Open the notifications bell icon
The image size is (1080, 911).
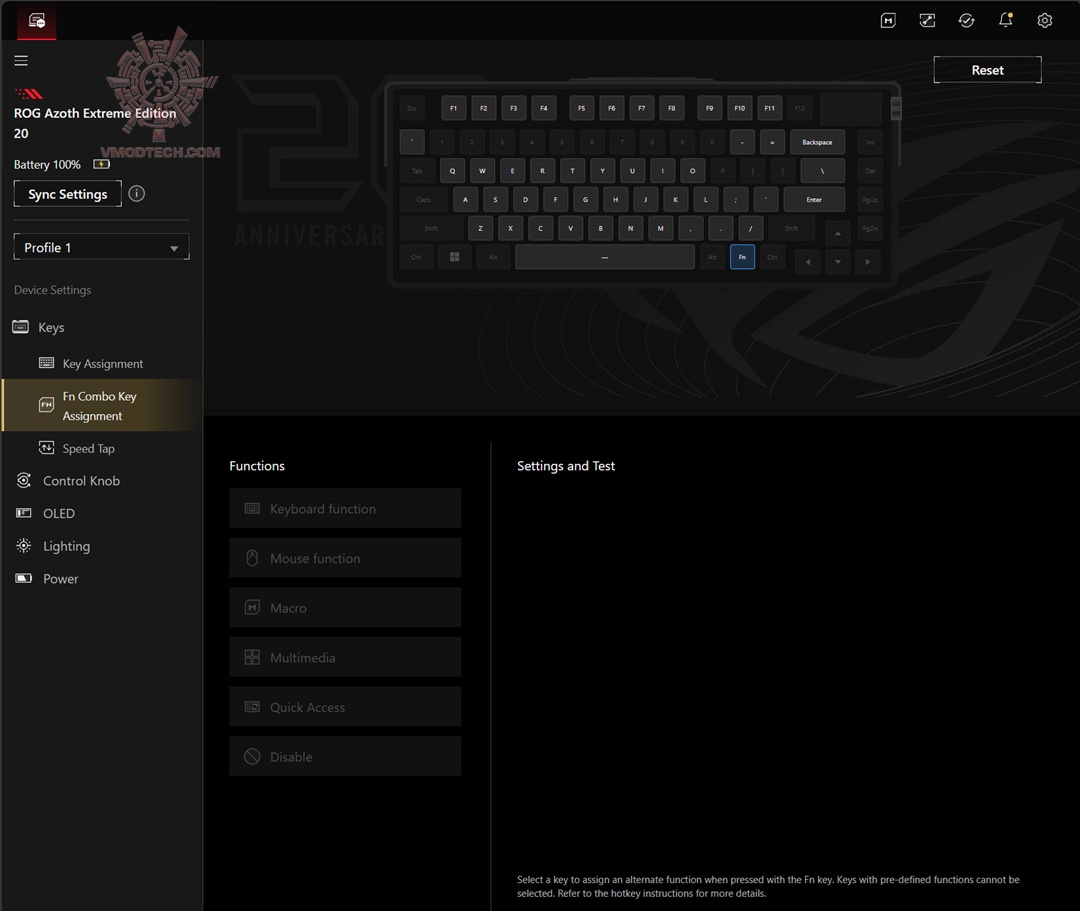pos(1006,20)
